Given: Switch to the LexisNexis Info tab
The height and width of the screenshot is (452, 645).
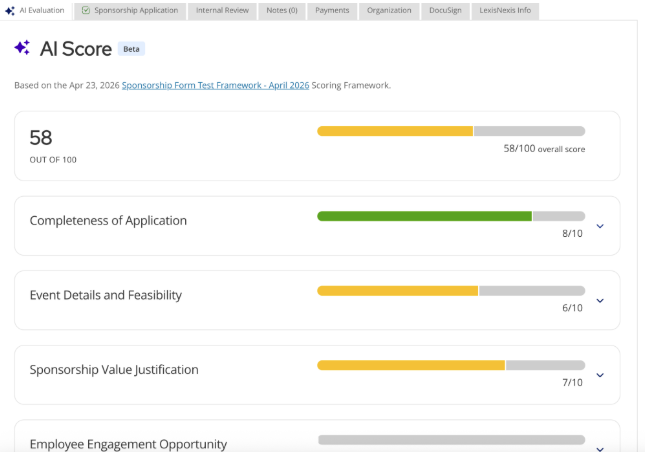Looking at the screenshot, I should [x=505, y=11].
